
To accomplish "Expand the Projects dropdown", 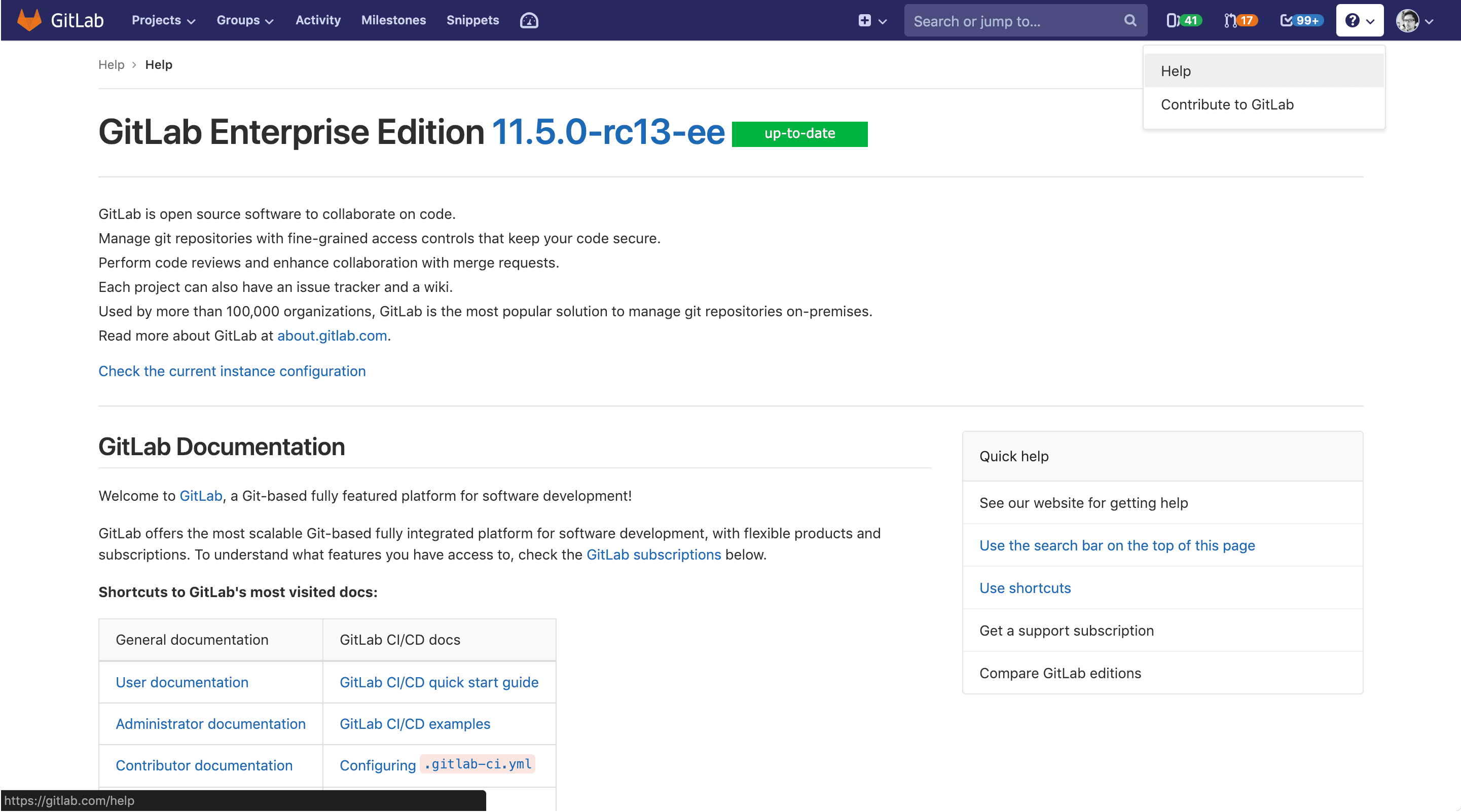I will (163, 20).
